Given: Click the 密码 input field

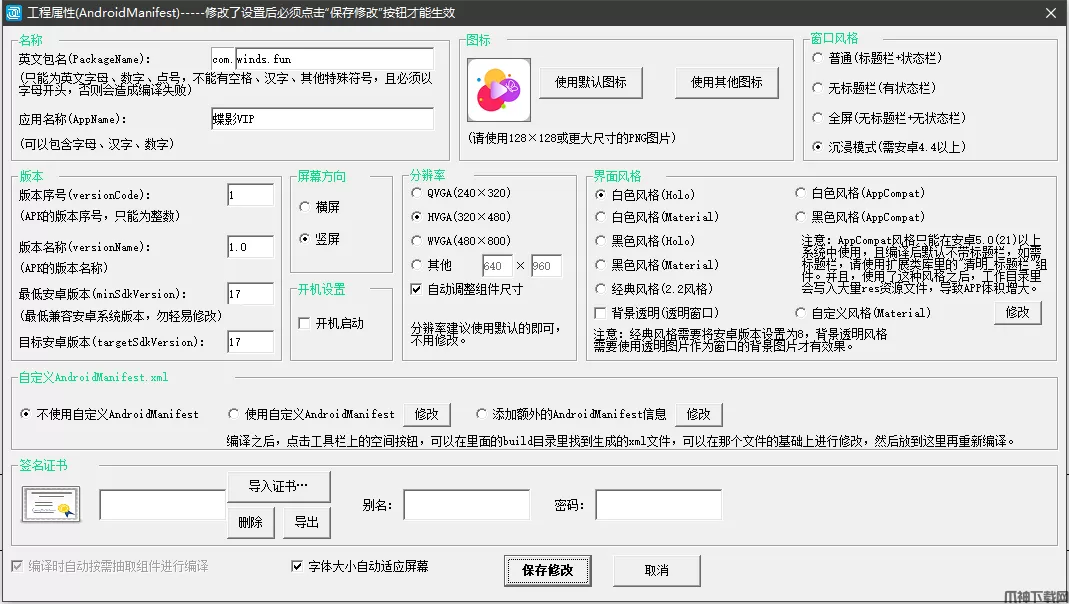Looking at the screenshot, I should (x=659, y=505).
